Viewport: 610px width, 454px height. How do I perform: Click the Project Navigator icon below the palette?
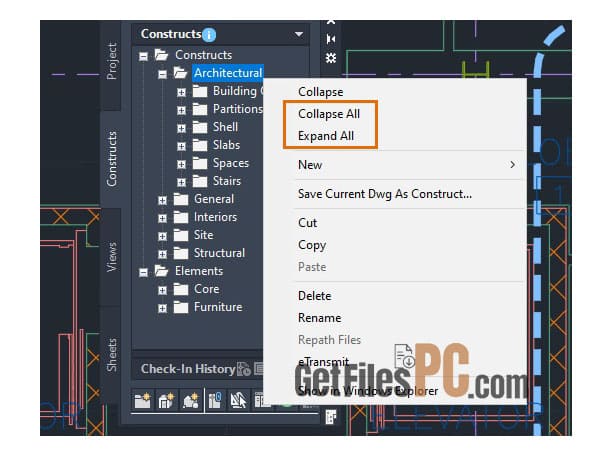click(331, 417)
